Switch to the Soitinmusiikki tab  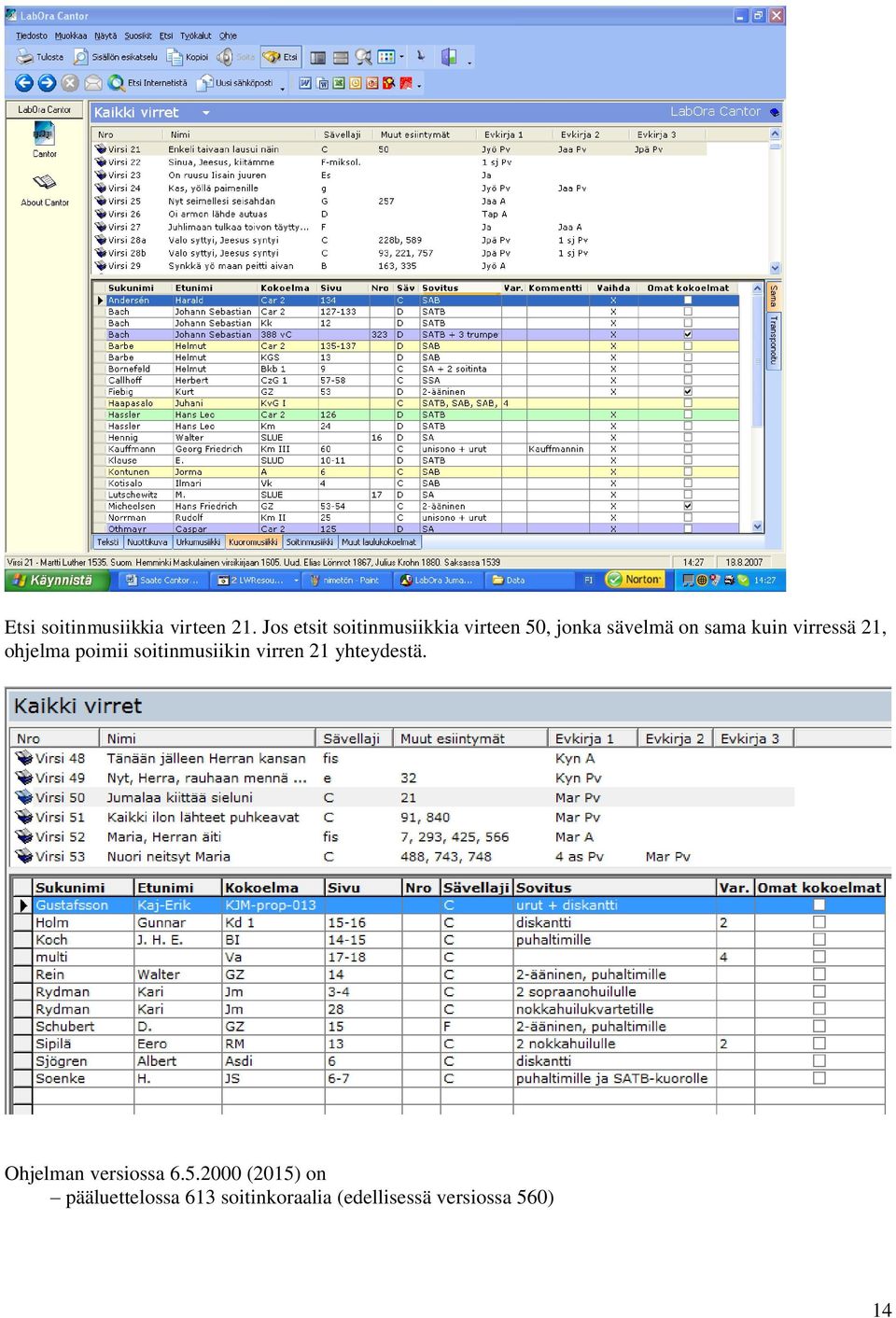310,542
